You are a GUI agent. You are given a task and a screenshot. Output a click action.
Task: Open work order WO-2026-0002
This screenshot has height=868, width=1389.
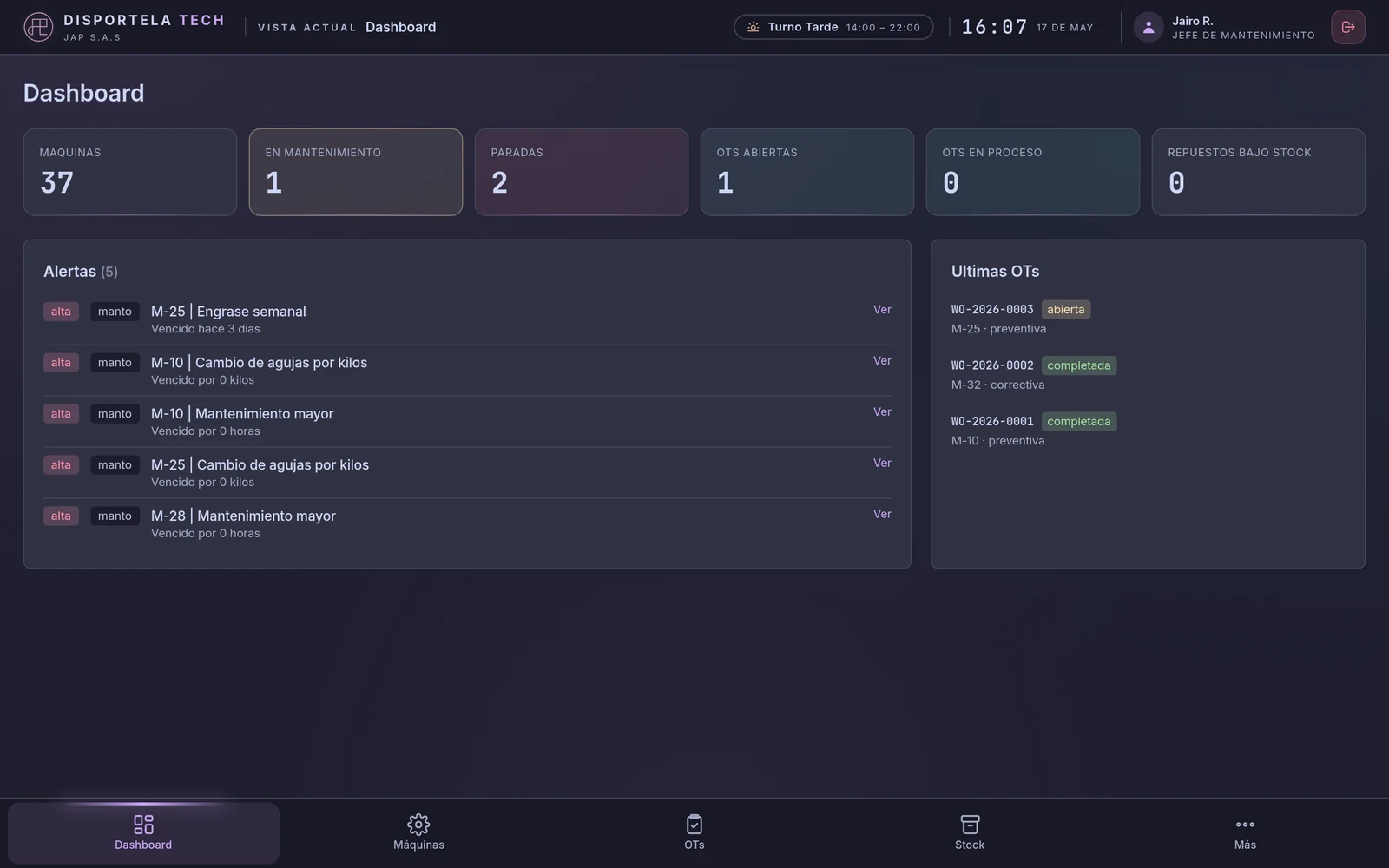pos(992,365)
